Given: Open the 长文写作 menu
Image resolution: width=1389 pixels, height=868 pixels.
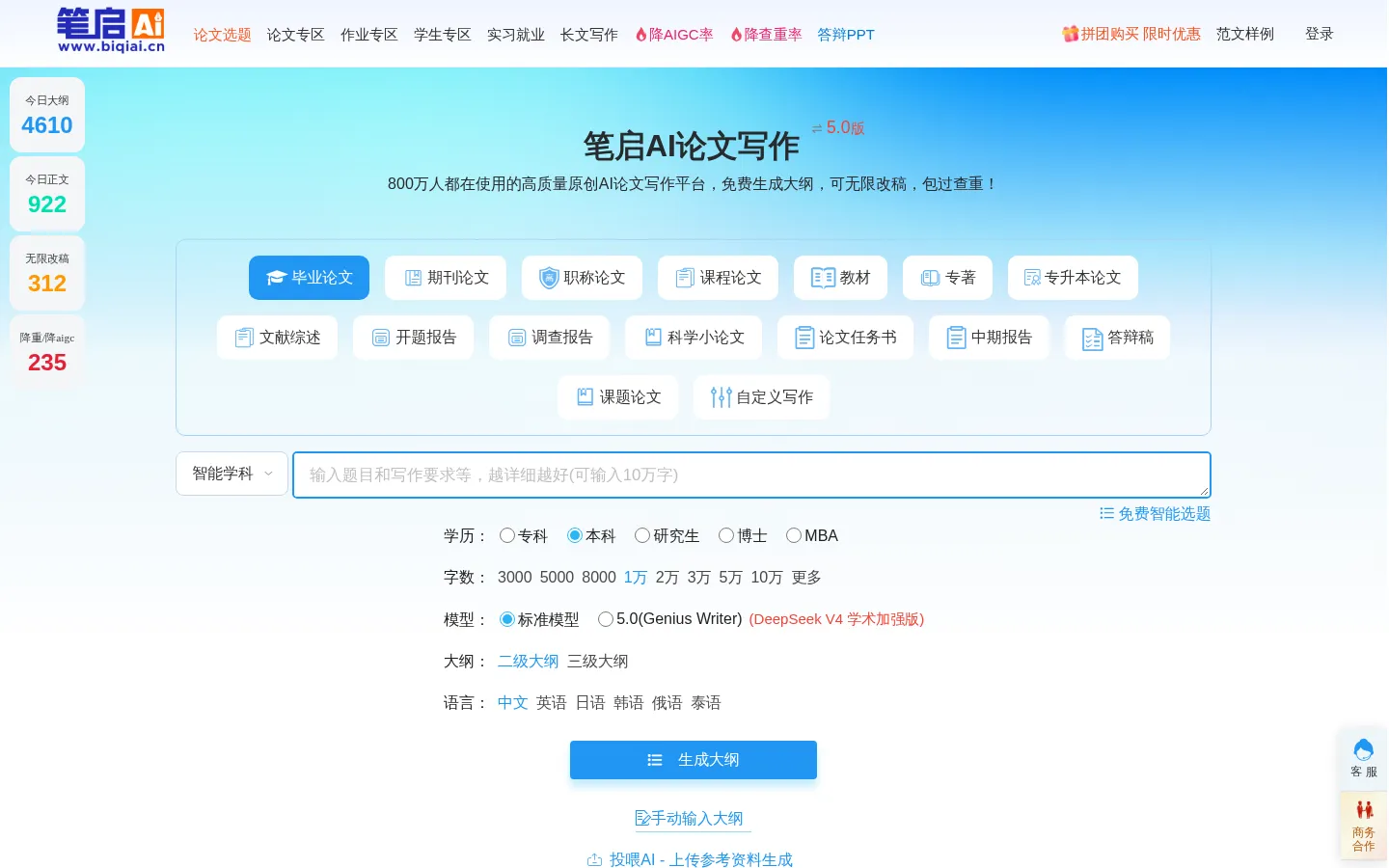Looking at the screenshot, I should (x=589, y=35).
